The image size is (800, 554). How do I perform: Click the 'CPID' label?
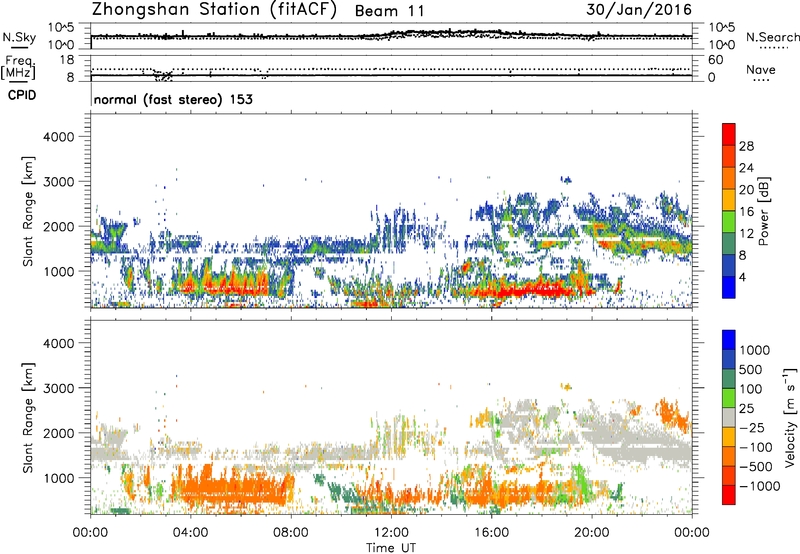(x=22, y=95)
